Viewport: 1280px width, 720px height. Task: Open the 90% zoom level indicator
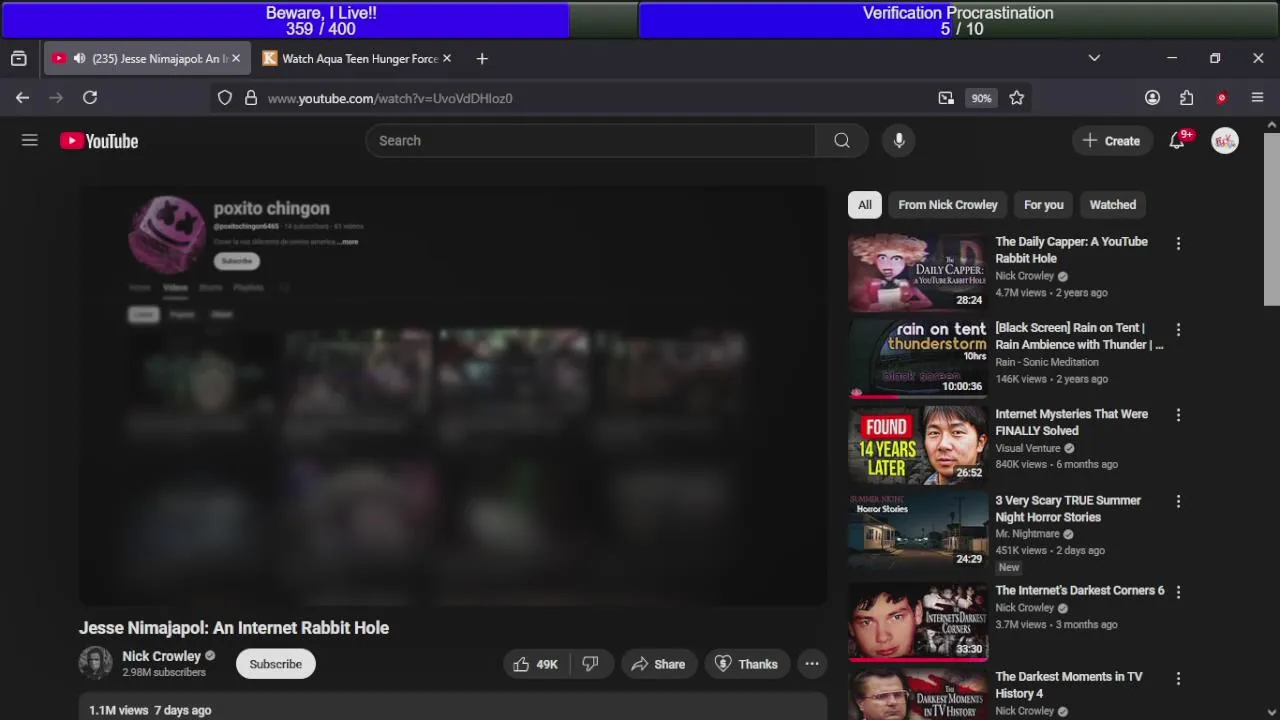point(981,98)
